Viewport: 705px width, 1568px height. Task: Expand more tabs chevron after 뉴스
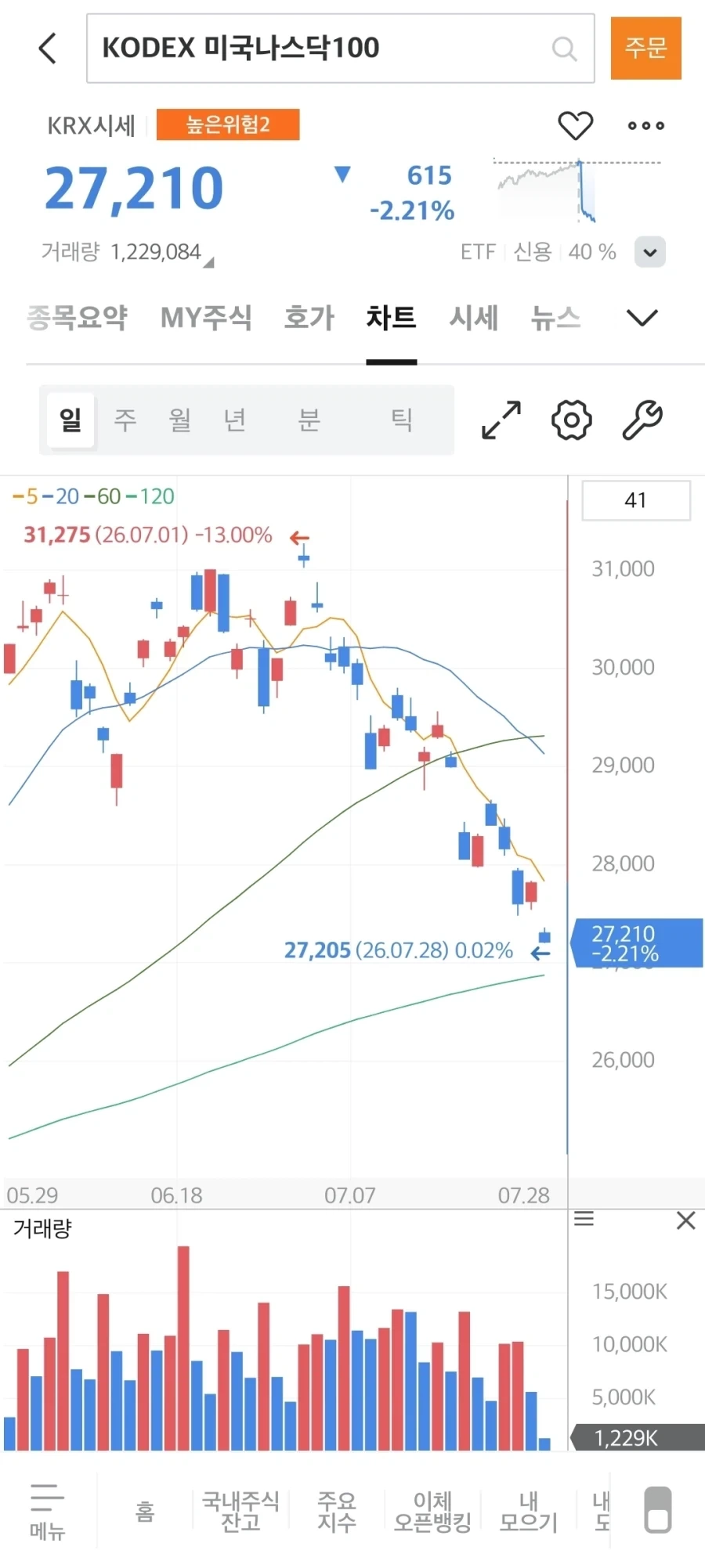point(642,318)
